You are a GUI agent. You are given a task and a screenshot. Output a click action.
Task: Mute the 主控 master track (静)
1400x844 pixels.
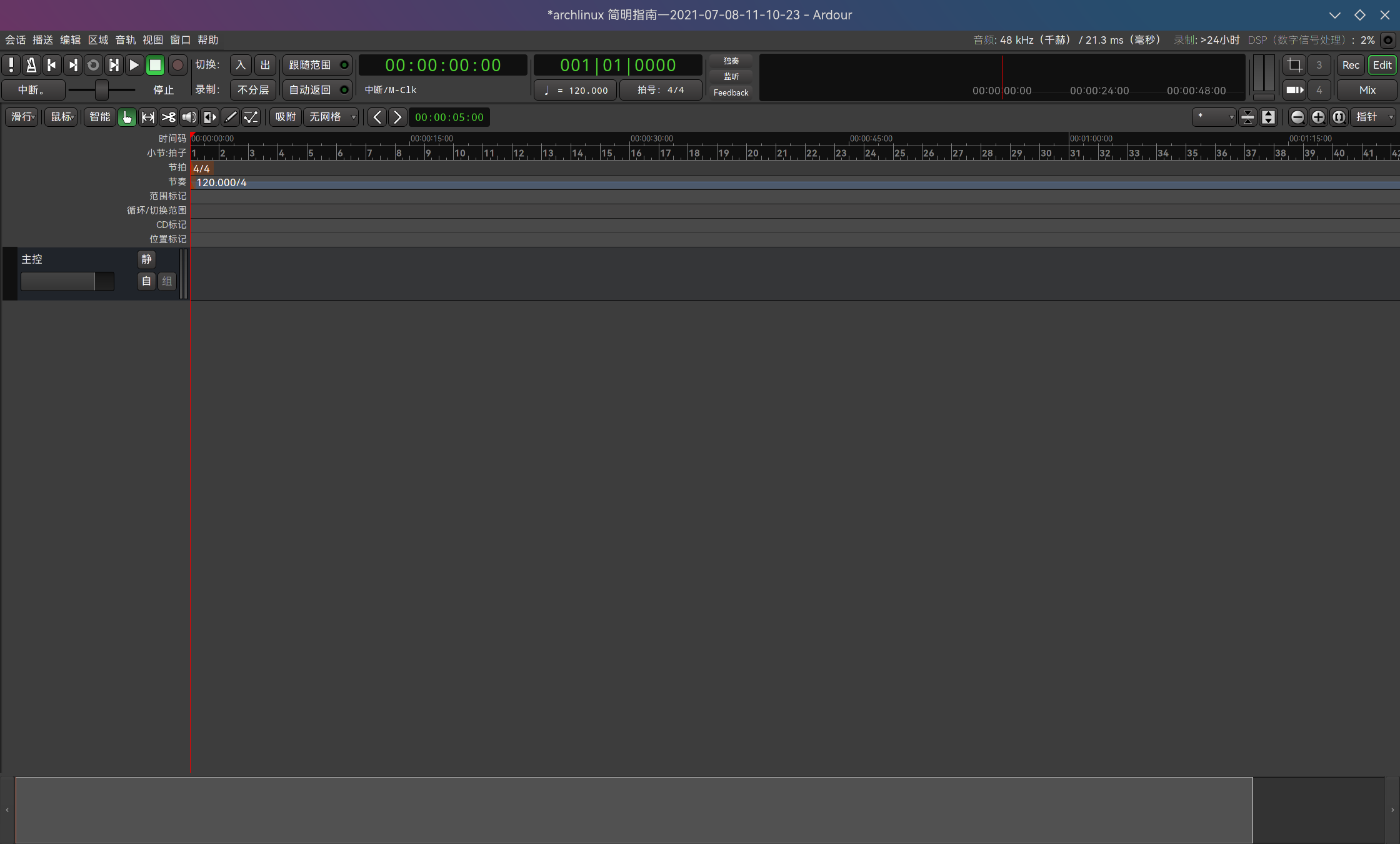(x=146, y=259)
